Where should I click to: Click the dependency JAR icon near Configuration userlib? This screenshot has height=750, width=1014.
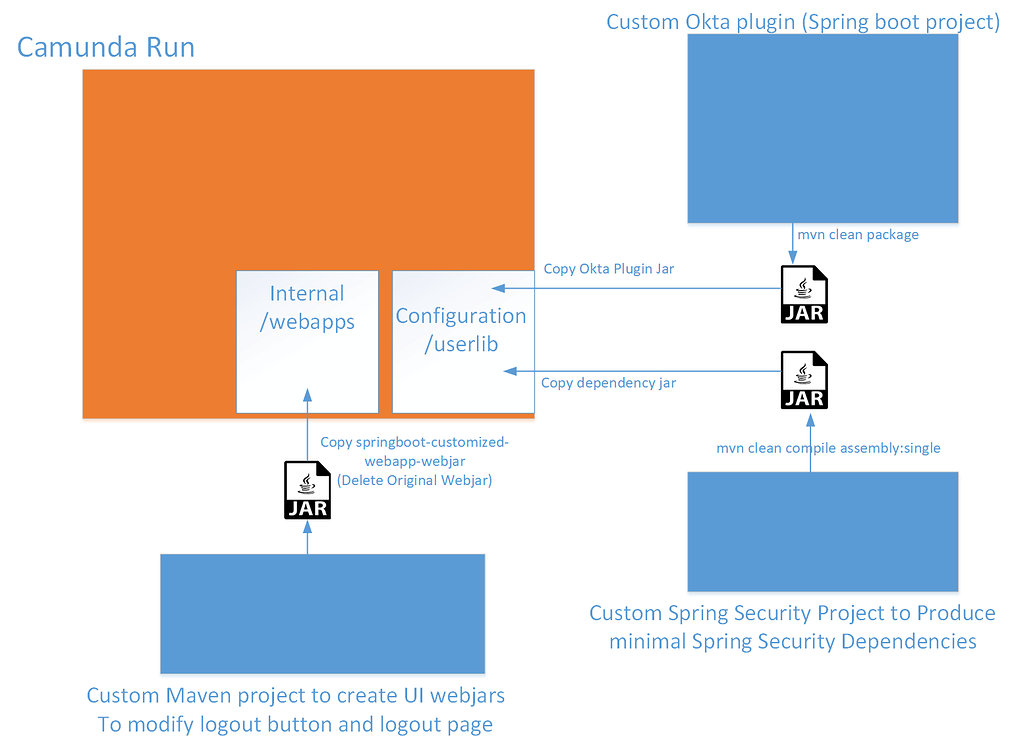[x=804, y=380]
